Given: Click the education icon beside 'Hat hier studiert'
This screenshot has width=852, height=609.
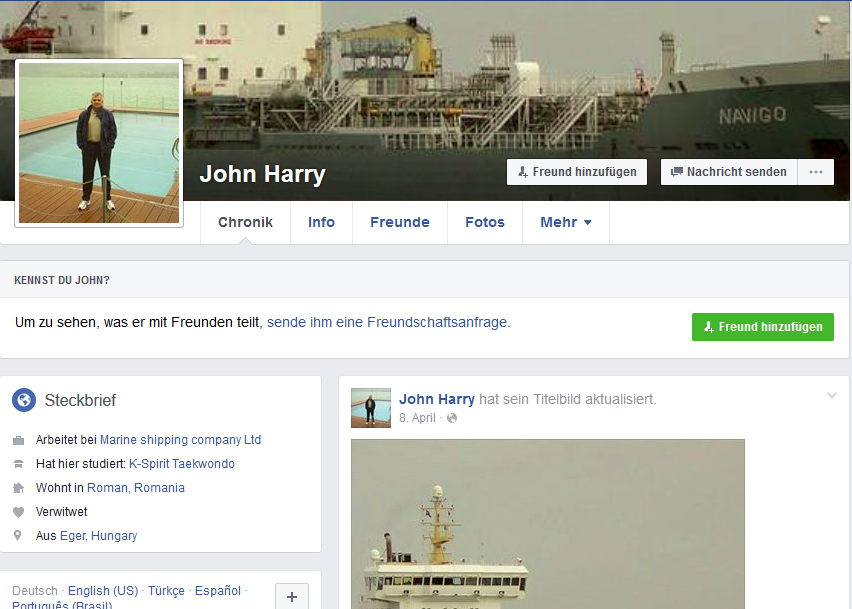Looking at the screenshot, I should [x=18, y=464].
